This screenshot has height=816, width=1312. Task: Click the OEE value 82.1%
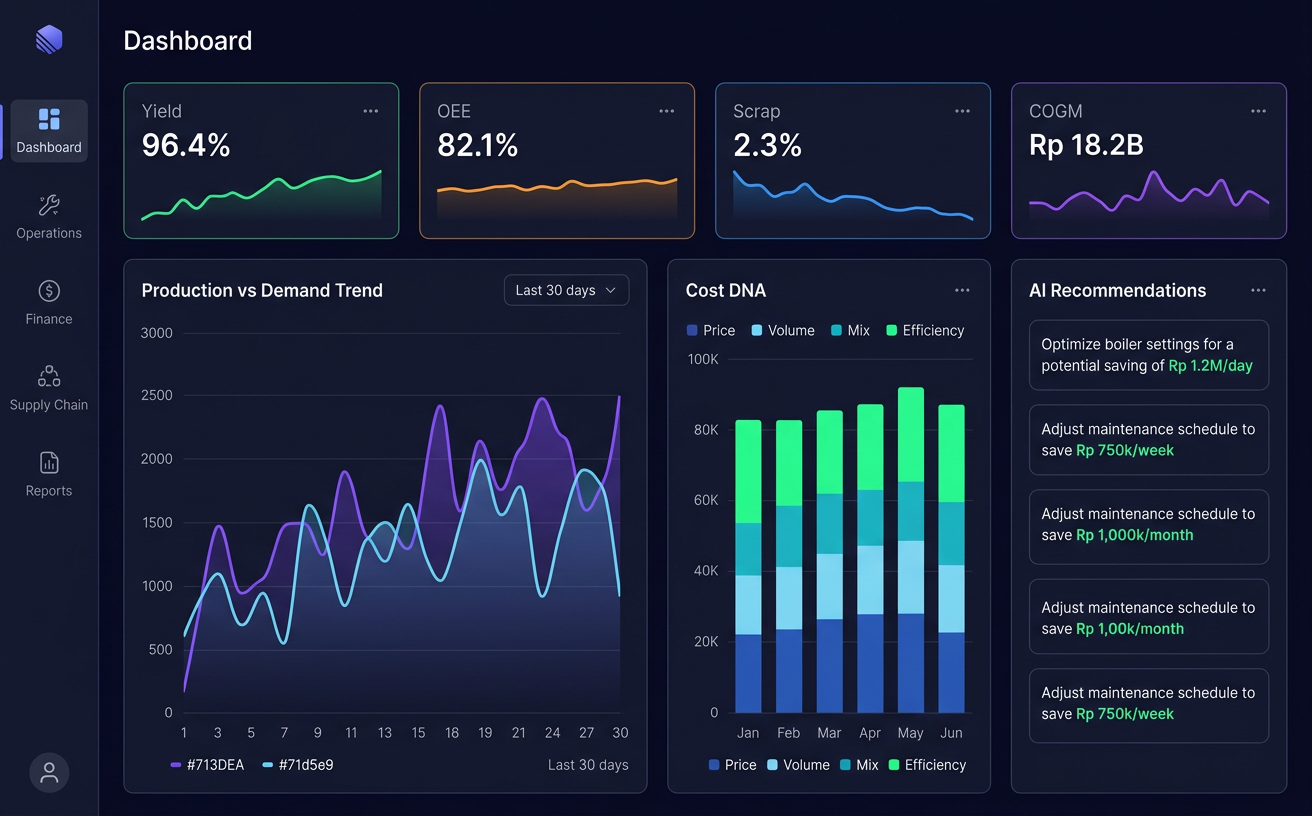(x=478, y=146)
